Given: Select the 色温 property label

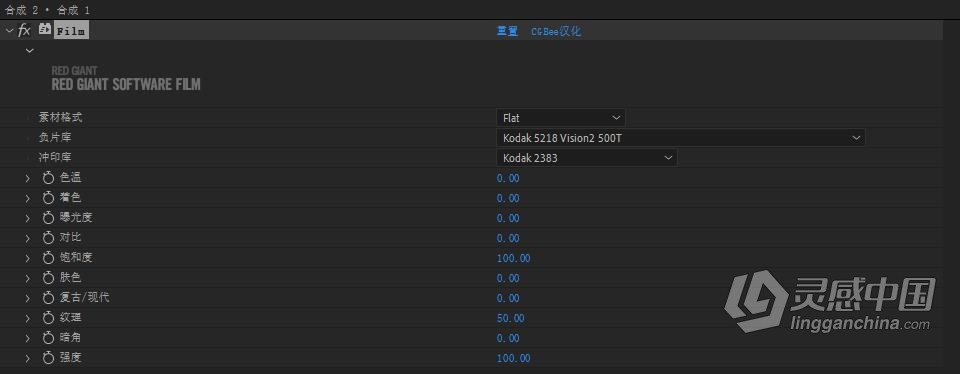Looking at the screenshot, I should (71, 178).
